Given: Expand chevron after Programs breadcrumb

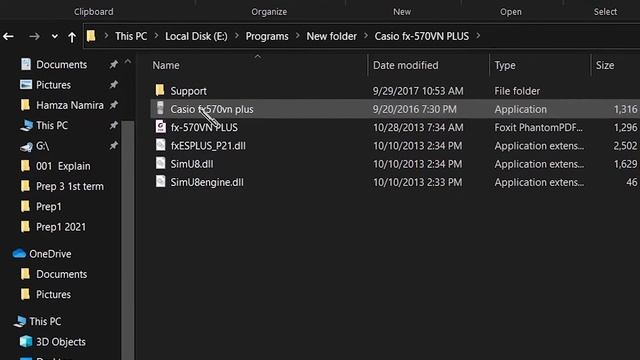Looking at the screenshot, I should (x=298, y=36).
